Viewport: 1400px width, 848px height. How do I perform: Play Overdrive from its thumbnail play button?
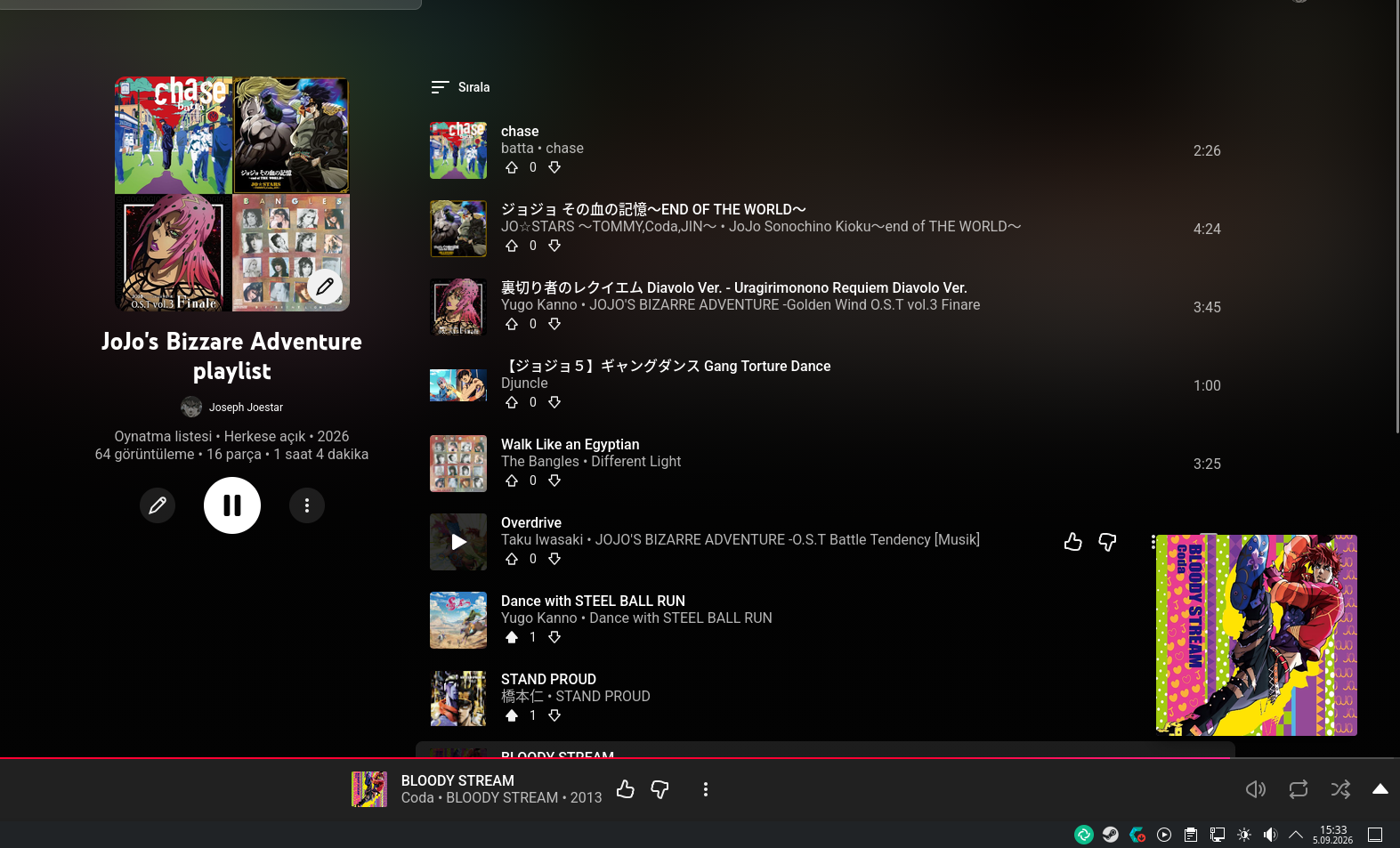(458, 542)
